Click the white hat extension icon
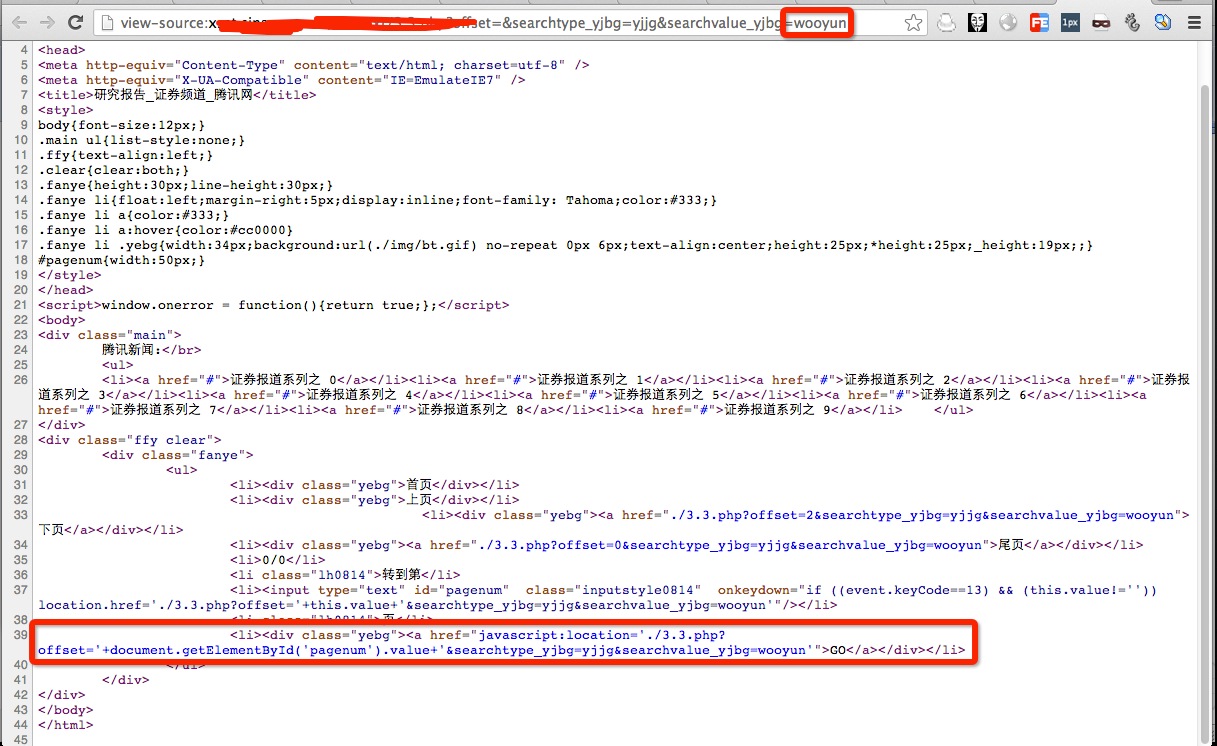Screen dimensions: 1217x746 click(x=946, y=22)
